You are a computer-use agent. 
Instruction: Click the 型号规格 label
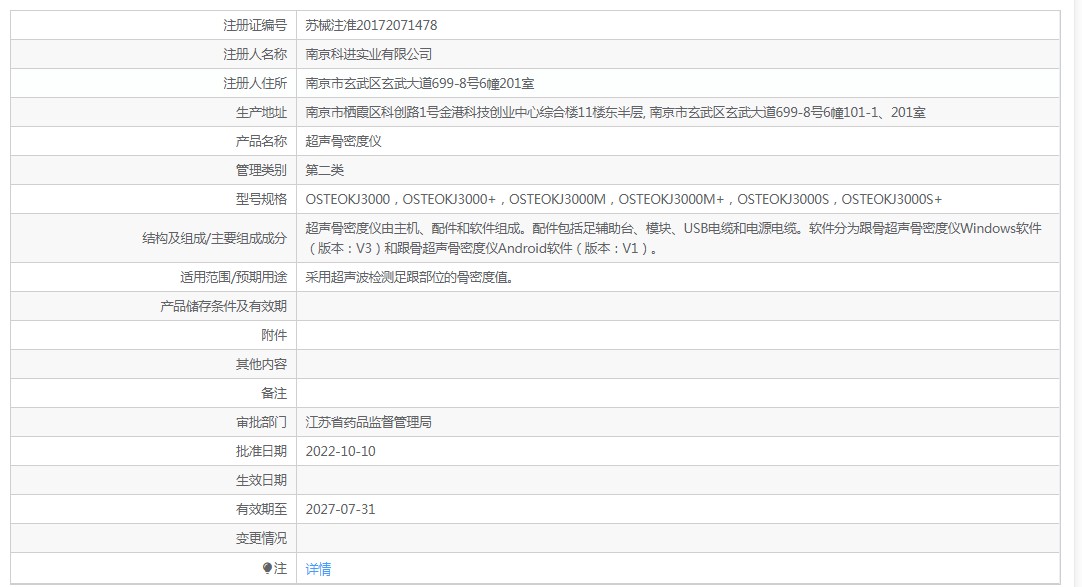[261, 199]
